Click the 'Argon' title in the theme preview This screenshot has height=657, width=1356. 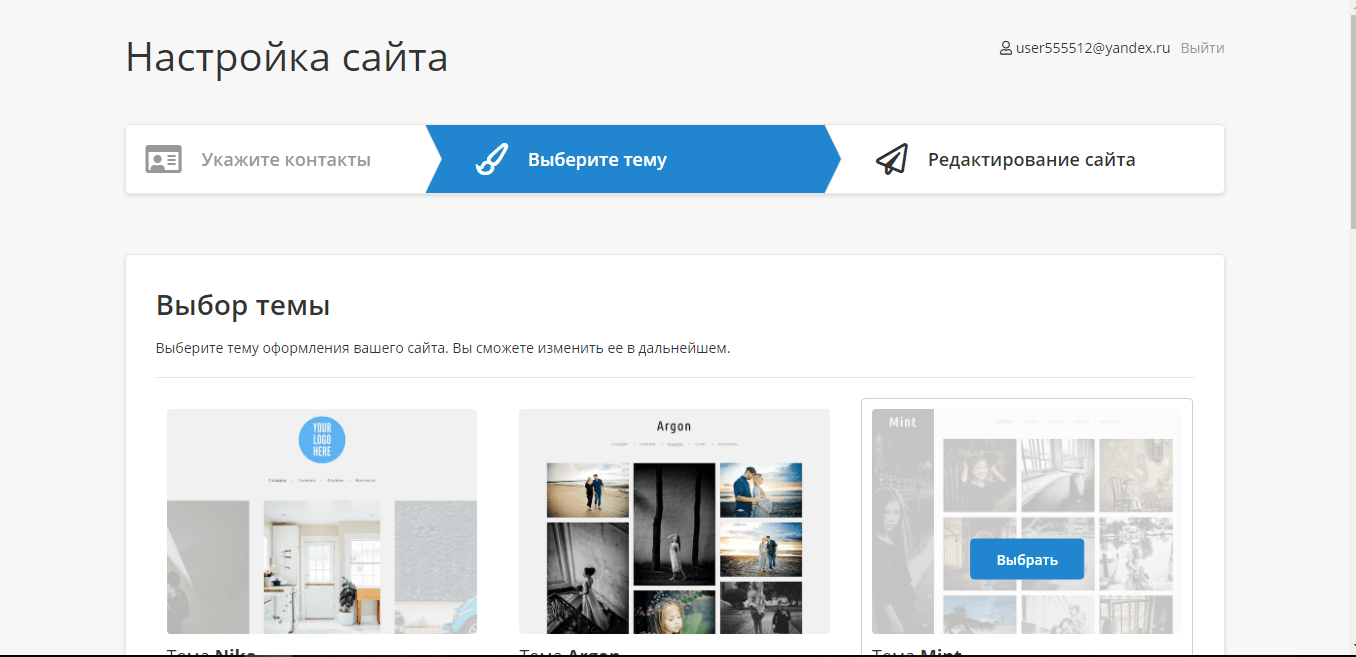(673, 426)
